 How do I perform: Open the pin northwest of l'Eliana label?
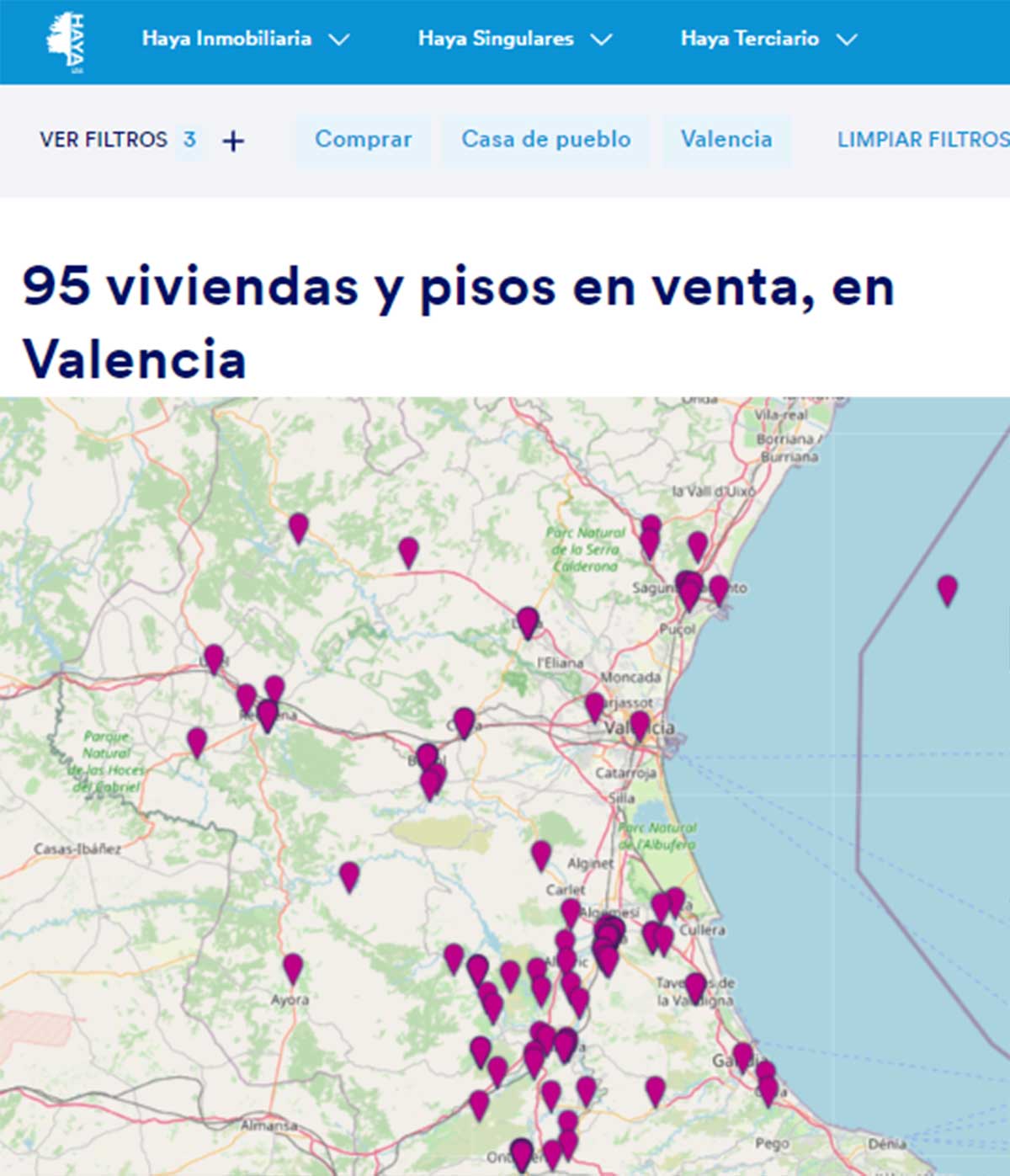coord(527,621)
